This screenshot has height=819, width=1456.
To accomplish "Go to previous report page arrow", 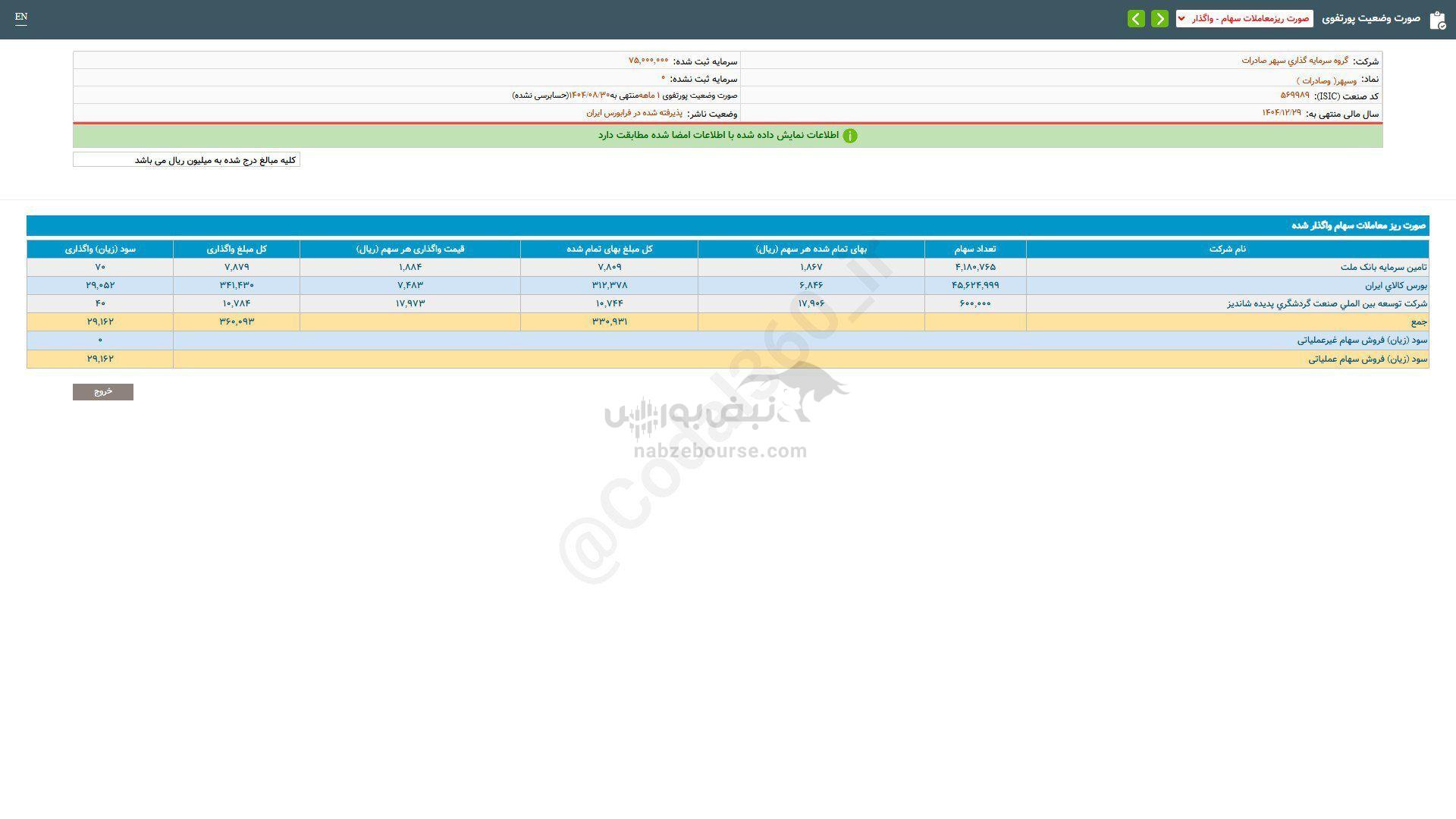I will (1159, 18).
